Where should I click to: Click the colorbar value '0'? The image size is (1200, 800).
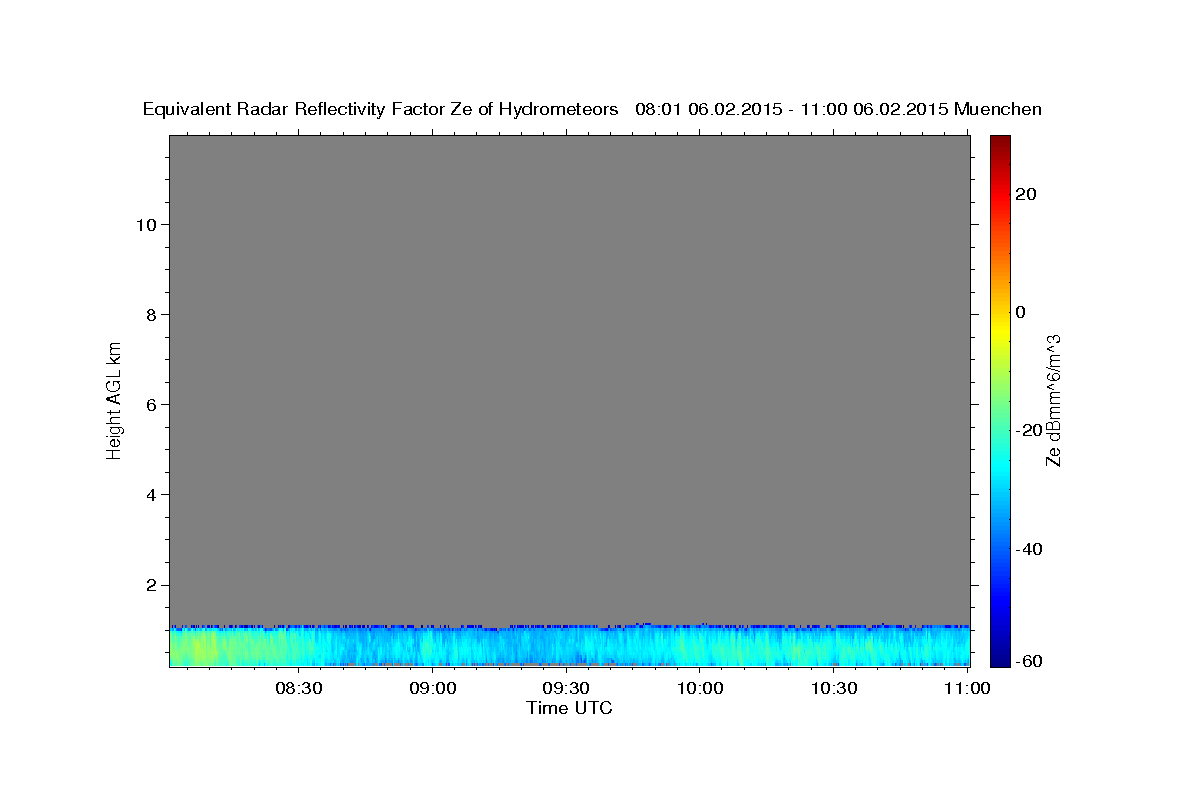[1021, 312]
